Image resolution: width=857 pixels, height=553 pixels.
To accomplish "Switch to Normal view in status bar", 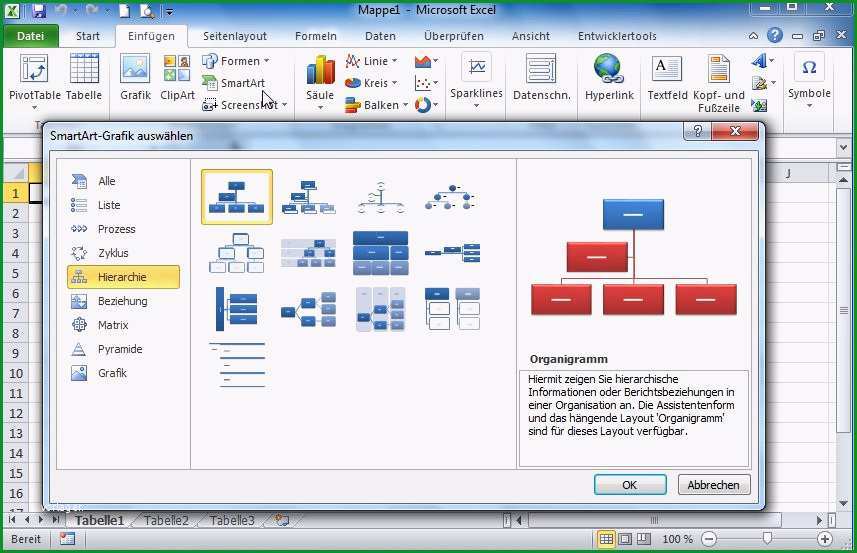I will tap(606, 539).
